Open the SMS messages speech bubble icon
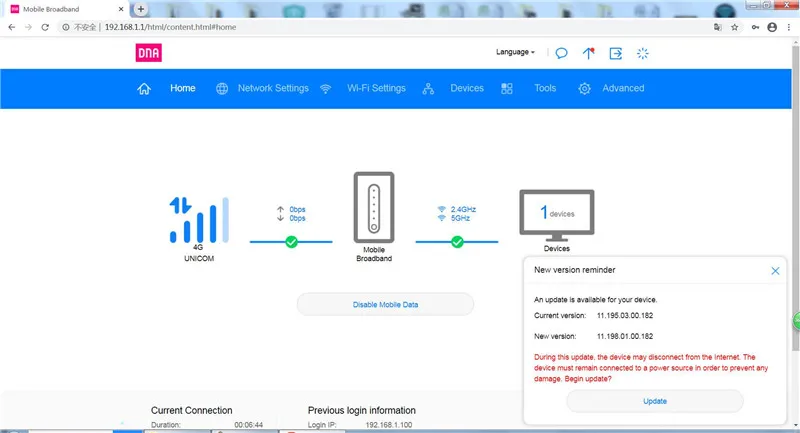 (x=561, y=53)
